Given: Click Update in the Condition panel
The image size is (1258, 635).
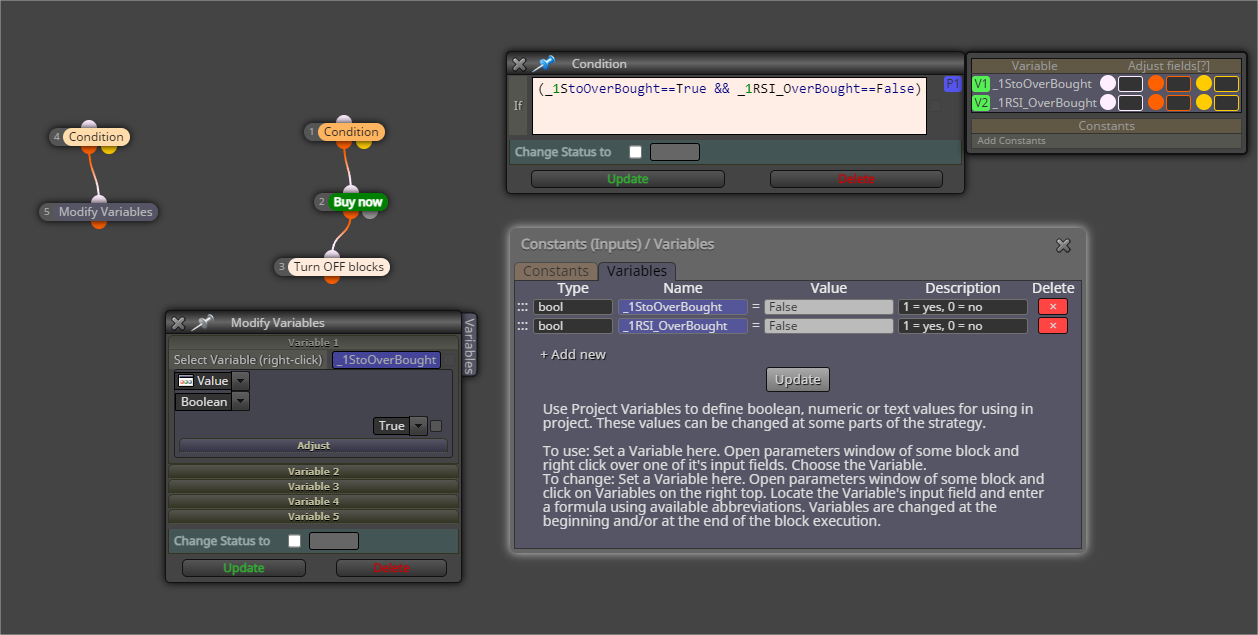Looking at the screenshot, I should (628, 179).
